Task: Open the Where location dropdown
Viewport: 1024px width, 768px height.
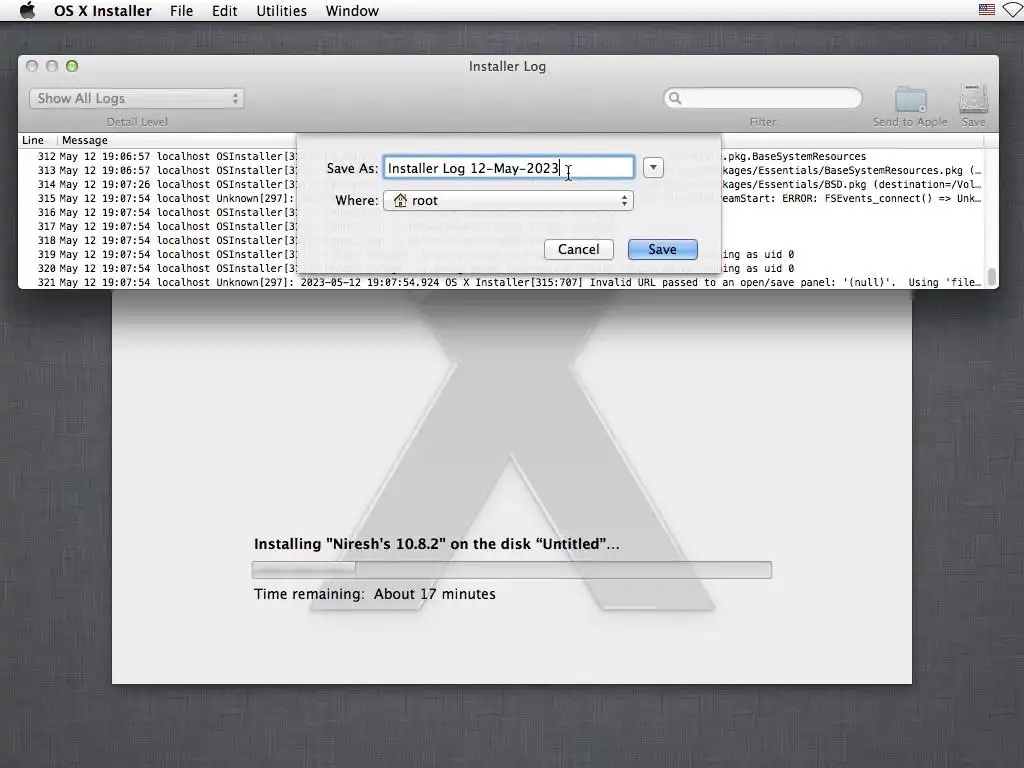Action: (508, 200)
